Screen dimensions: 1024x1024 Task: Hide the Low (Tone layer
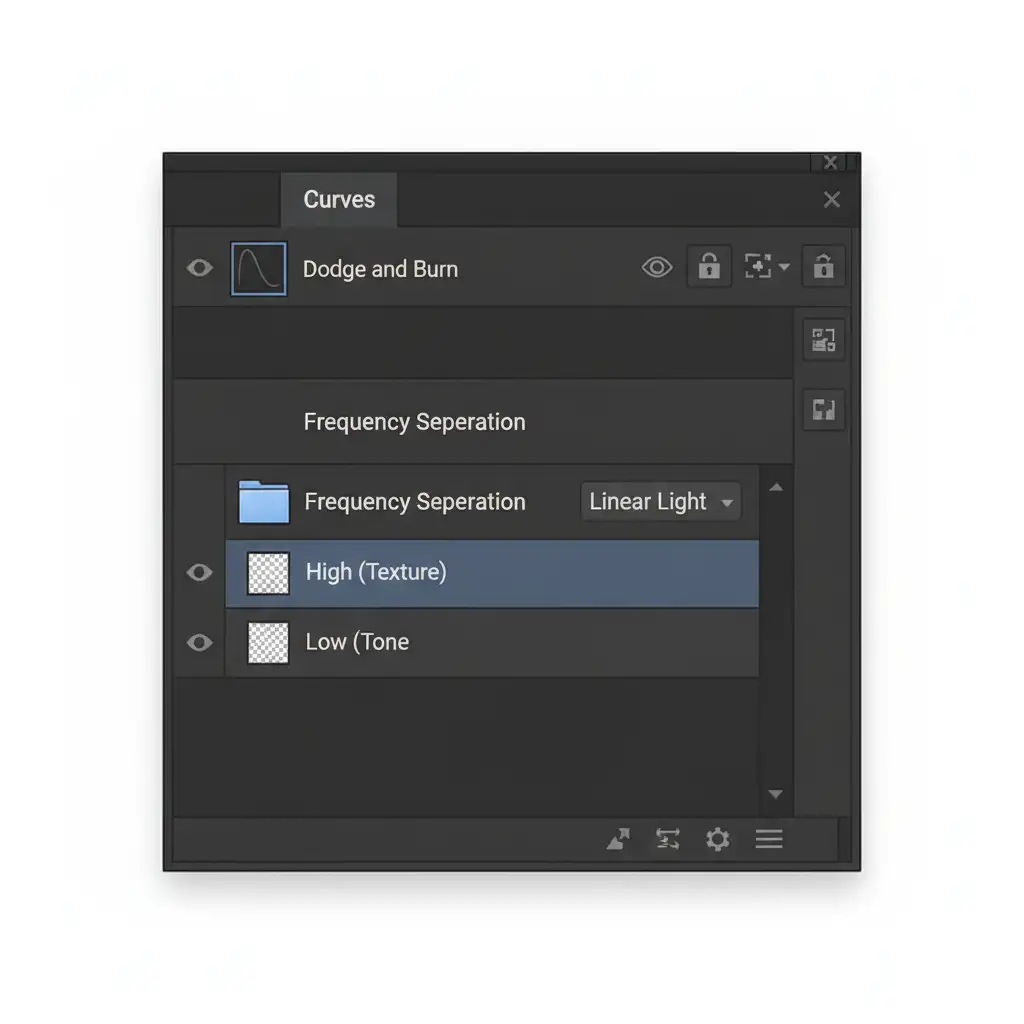coord(200,642)
